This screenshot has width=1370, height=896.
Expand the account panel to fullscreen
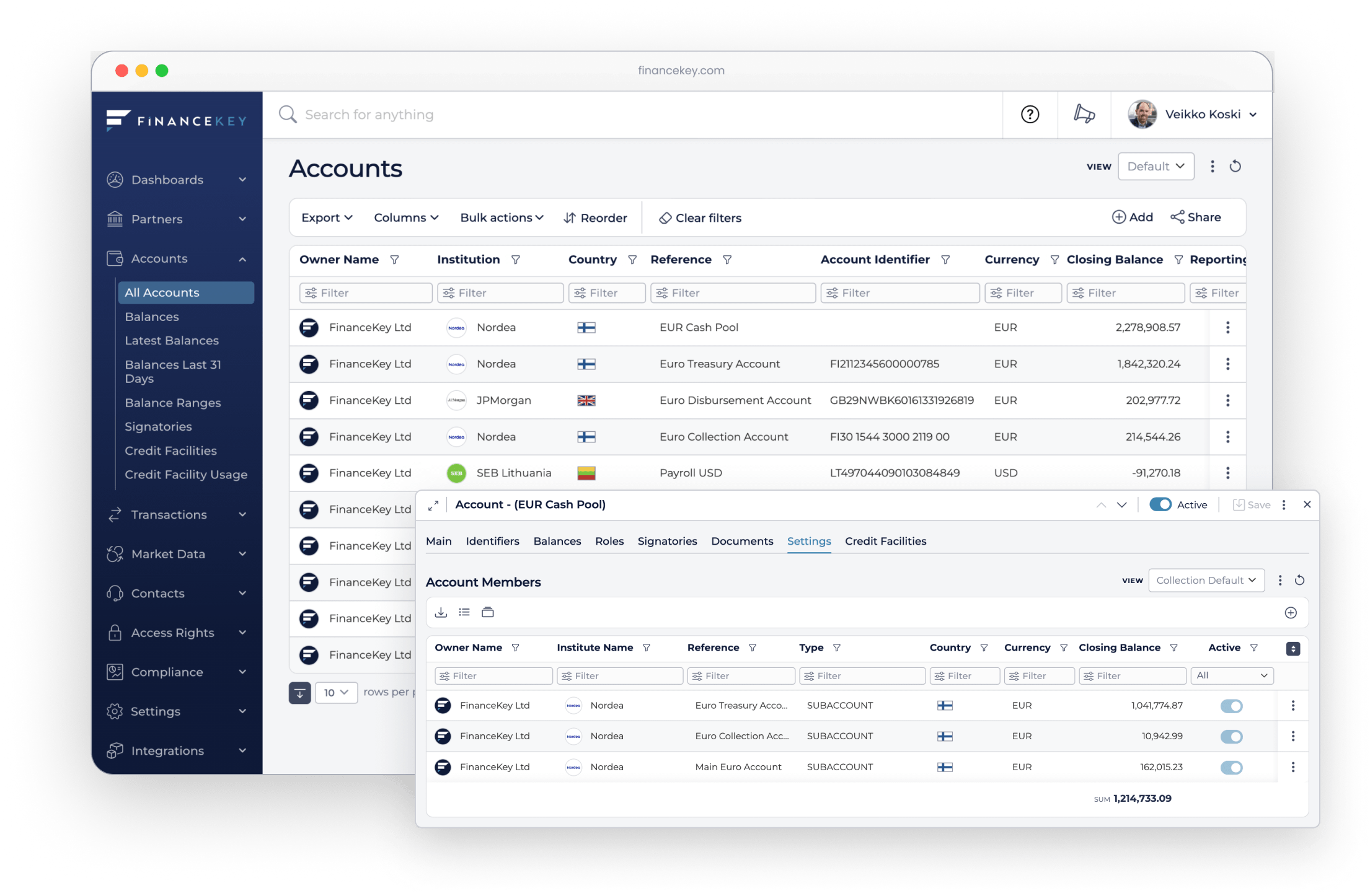click(x=433, y=505)
